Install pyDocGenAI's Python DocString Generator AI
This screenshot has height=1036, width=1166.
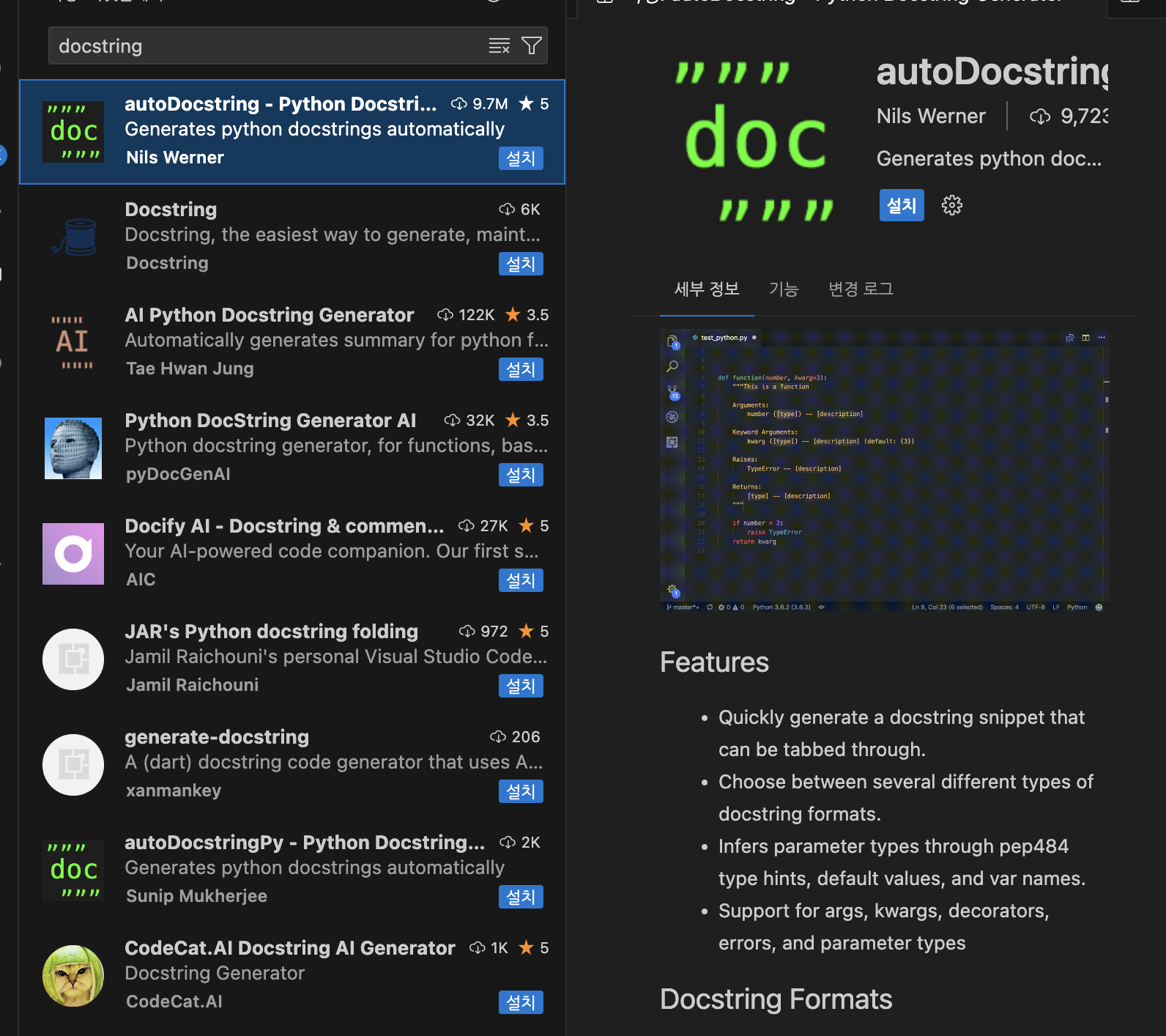point(521,475)
